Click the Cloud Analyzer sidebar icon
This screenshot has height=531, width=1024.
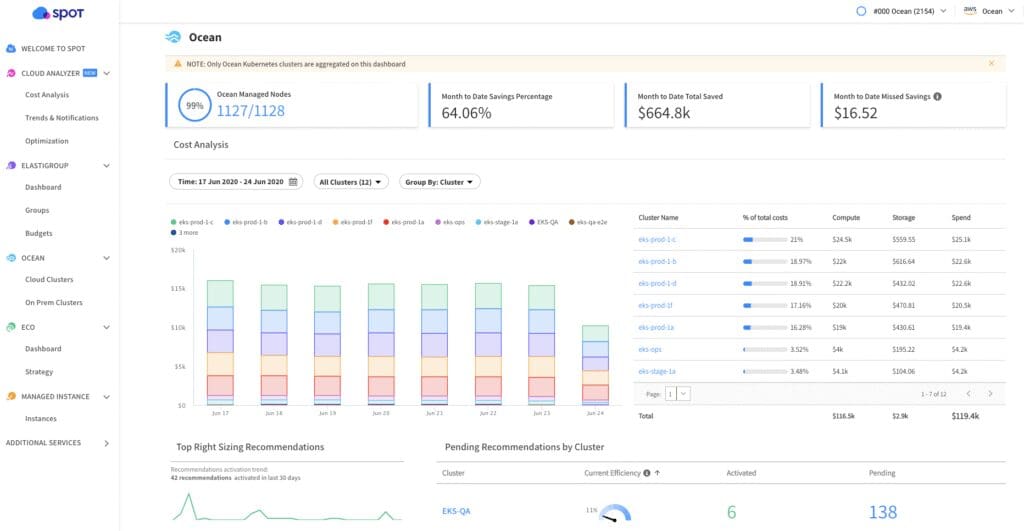coord(11,73)
